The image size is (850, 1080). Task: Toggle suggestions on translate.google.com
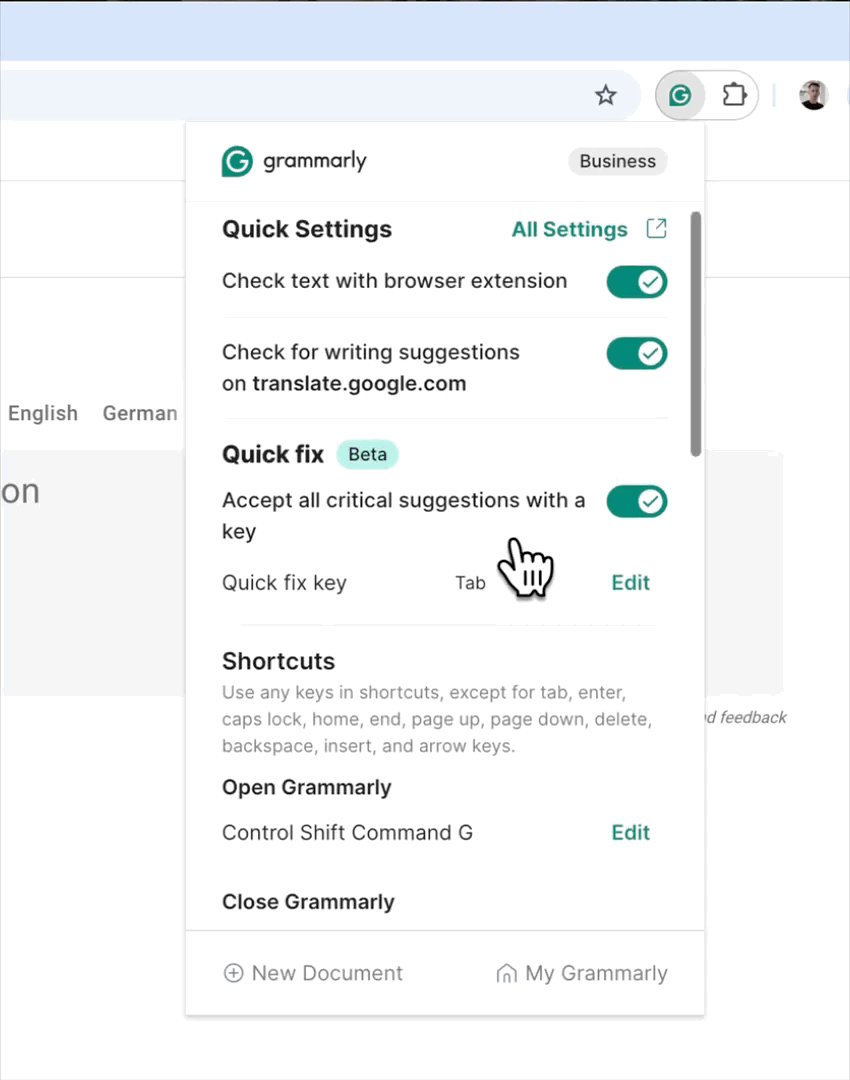(x=637, y=353)
